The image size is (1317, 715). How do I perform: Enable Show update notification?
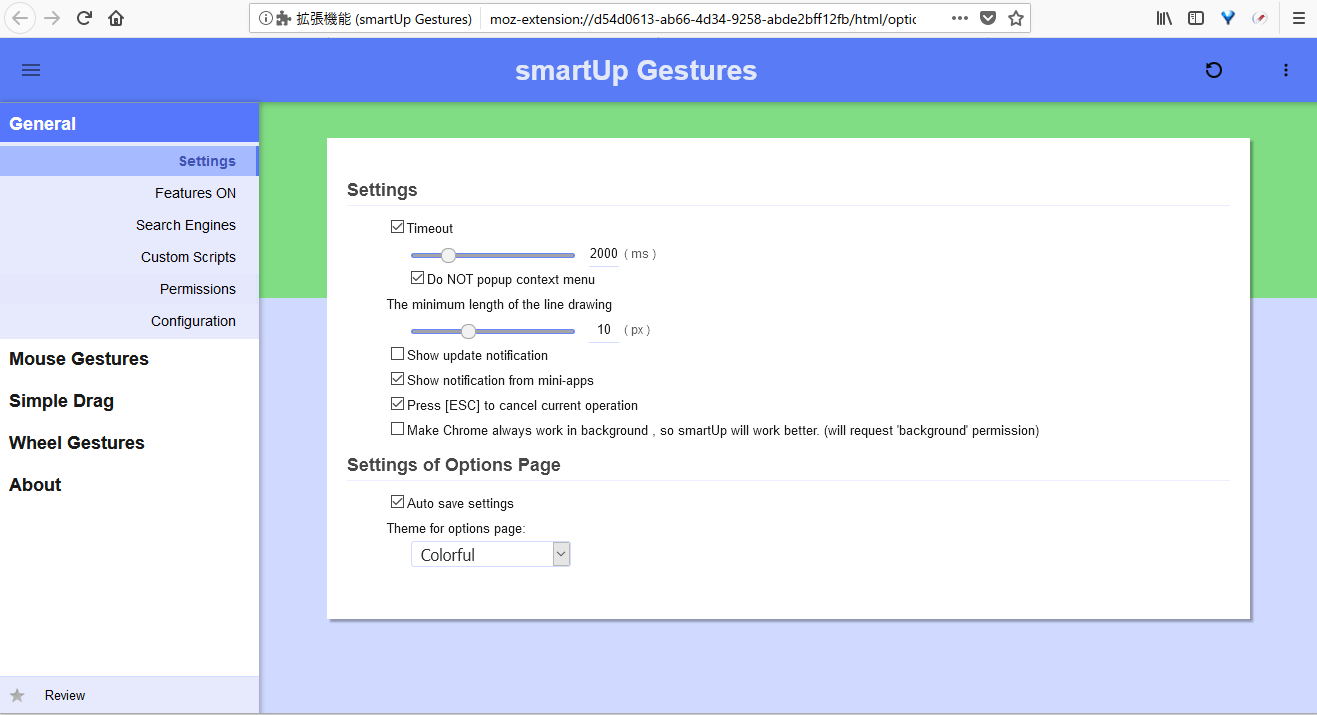pos(397,354)
